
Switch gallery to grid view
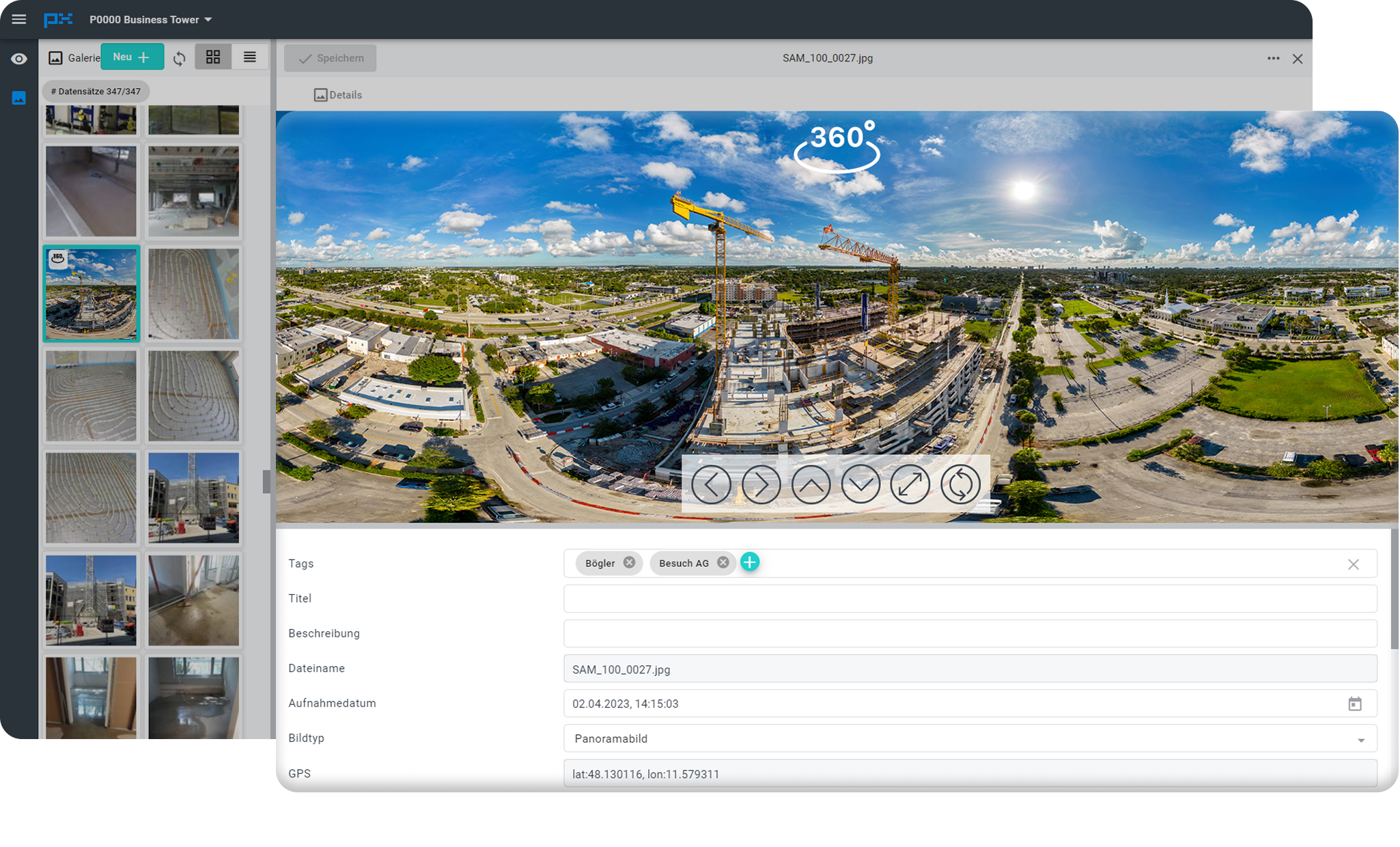(213, 57)
